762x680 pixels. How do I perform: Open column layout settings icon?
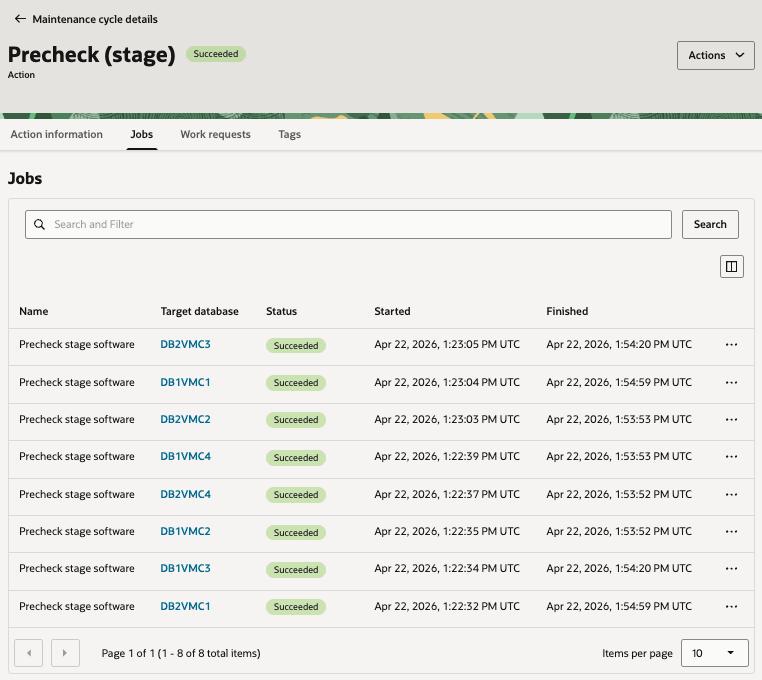pyautogui.click(x=731, y=266)
